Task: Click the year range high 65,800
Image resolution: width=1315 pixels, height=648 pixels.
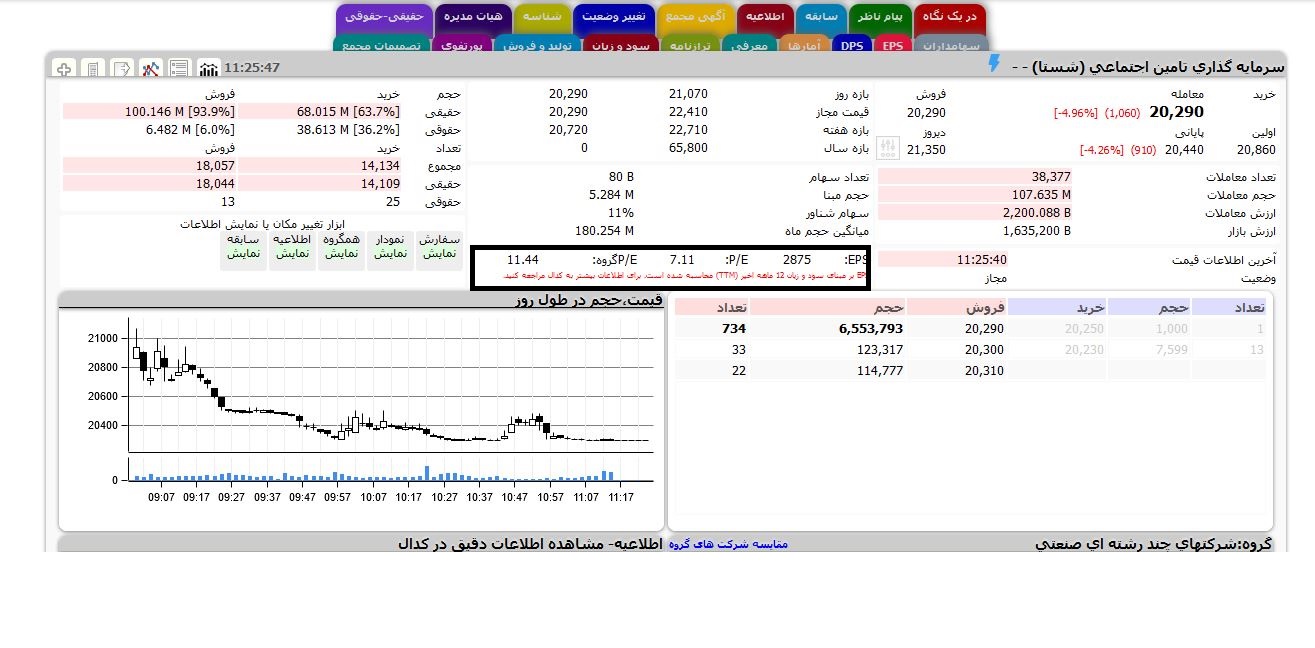Action: tap(688, 148)
